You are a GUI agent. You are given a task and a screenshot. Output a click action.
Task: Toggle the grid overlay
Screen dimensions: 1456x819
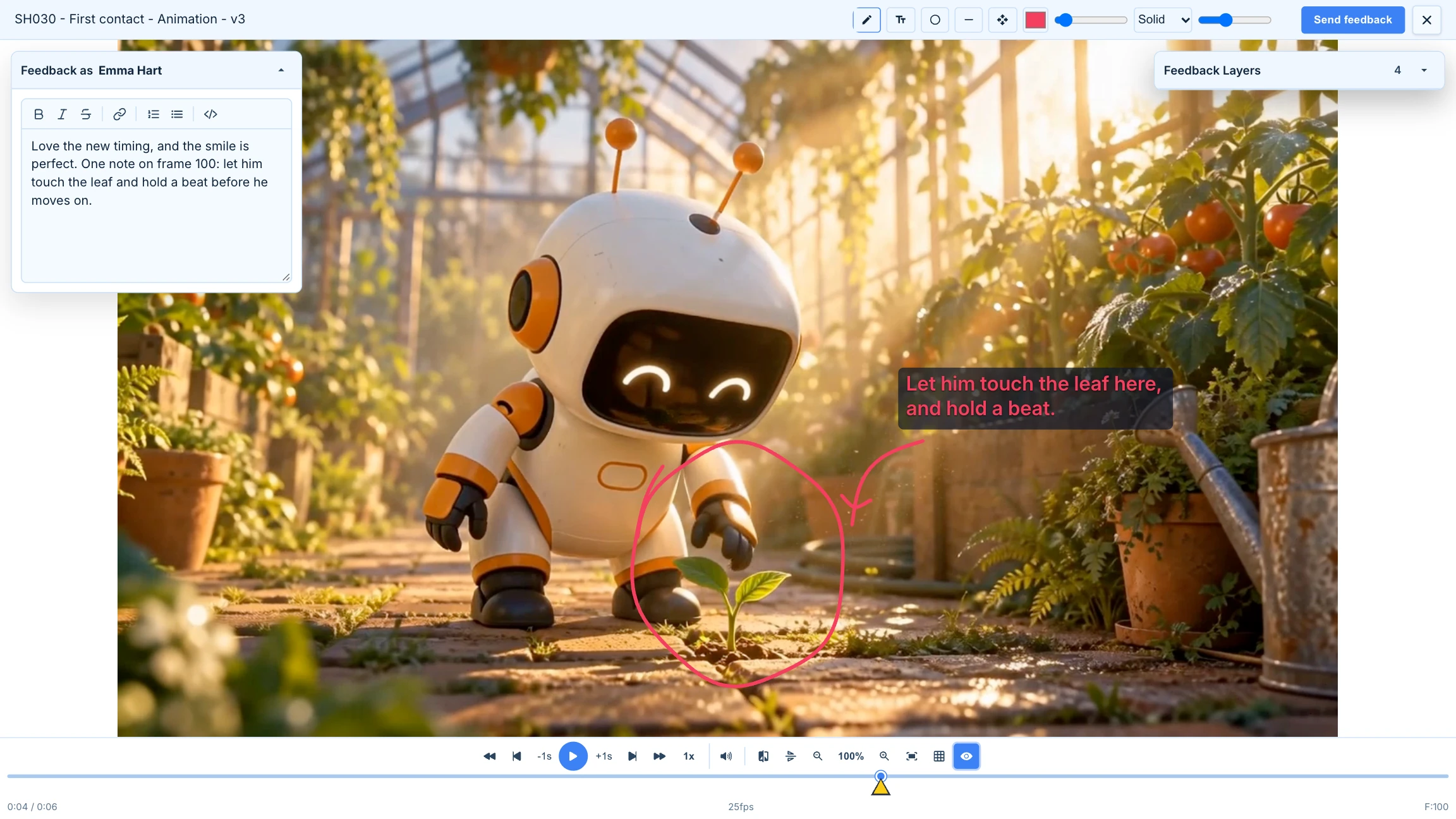939,756
